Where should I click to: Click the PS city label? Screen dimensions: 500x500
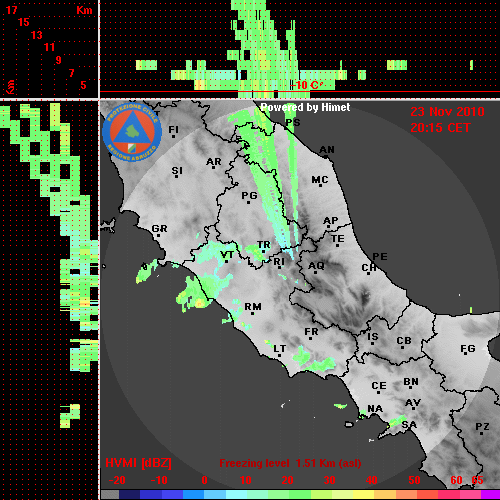tap(293, 122)
